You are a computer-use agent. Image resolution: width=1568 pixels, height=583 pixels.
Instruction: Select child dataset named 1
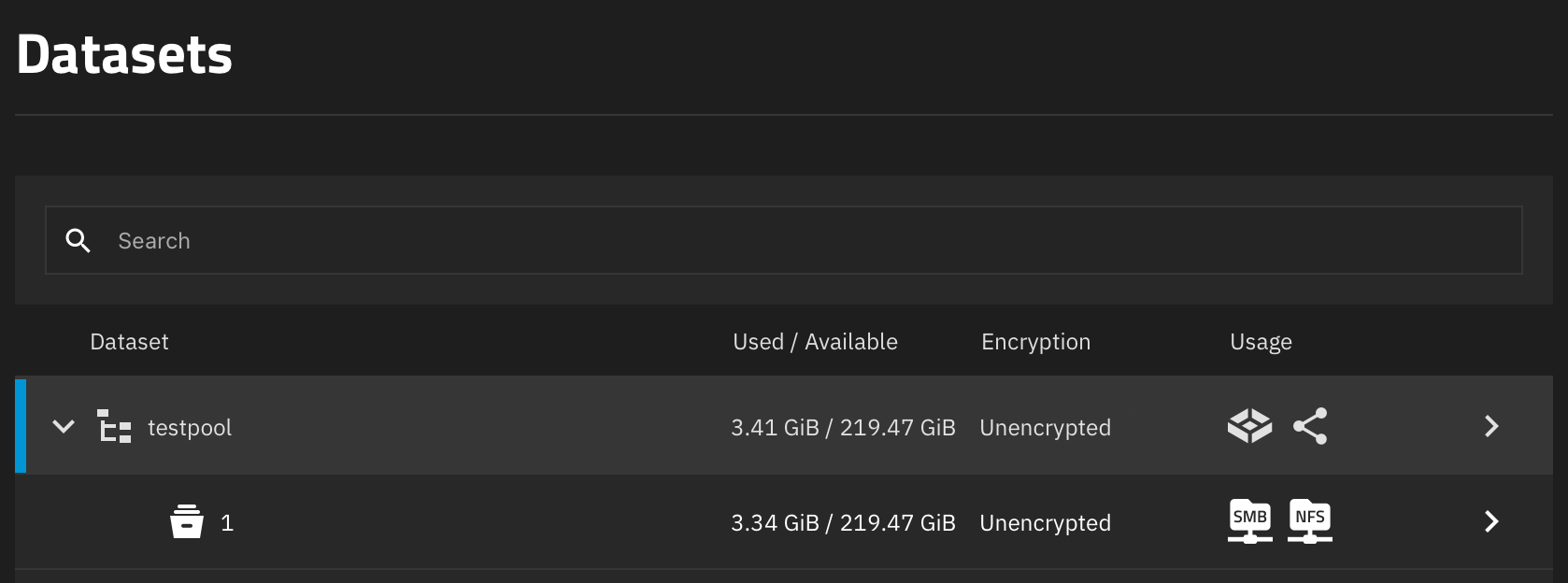point(227,523)
